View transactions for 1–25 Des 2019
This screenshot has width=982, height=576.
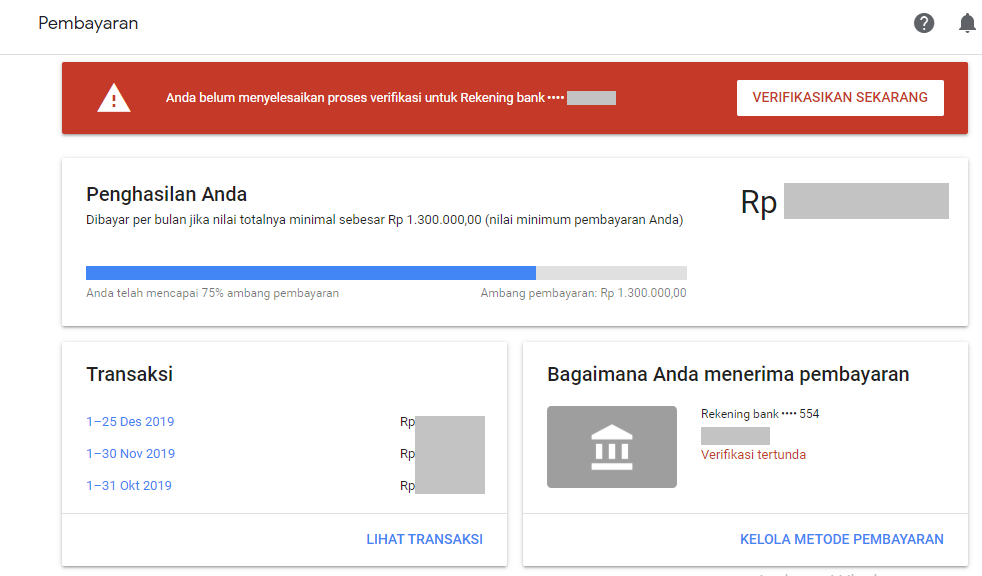tap(130, 421)
